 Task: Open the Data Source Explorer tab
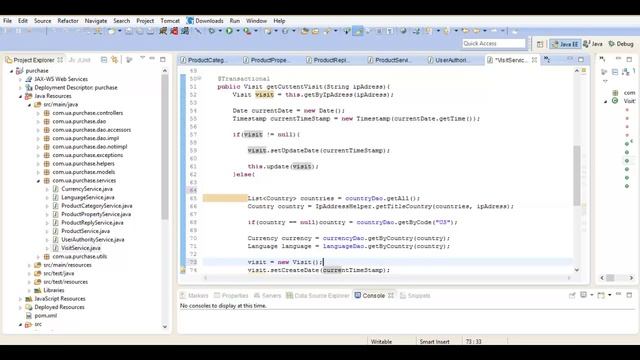318,296
